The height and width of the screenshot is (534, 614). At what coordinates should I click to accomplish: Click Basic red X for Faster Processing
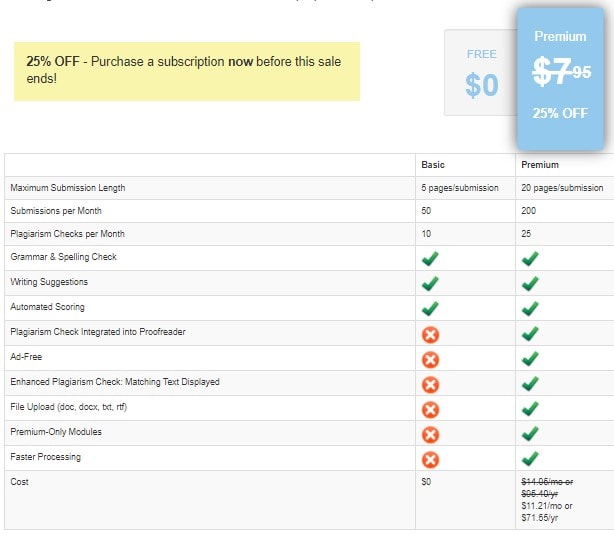[x=431, y=459]
